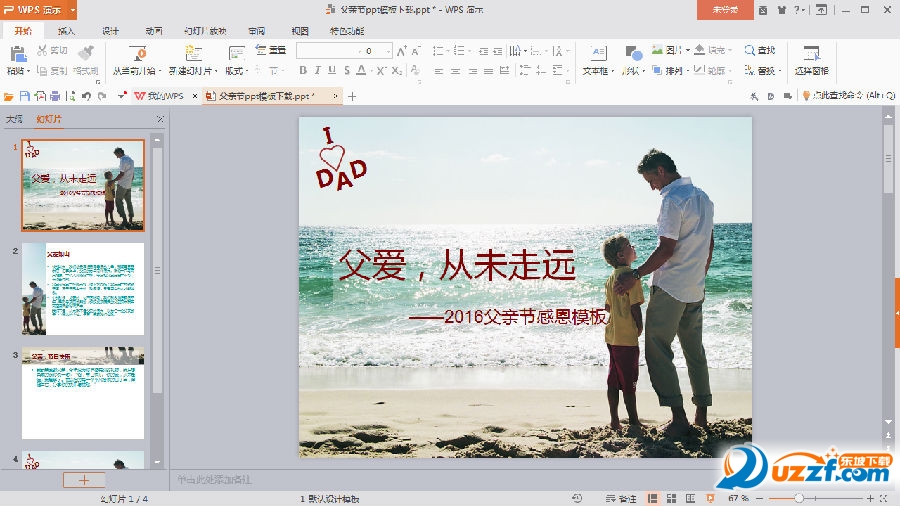The width and height of the screenshot is (900, 506).
Task: Click the Save icon in quick toolbar
Action: pos(24,96)
